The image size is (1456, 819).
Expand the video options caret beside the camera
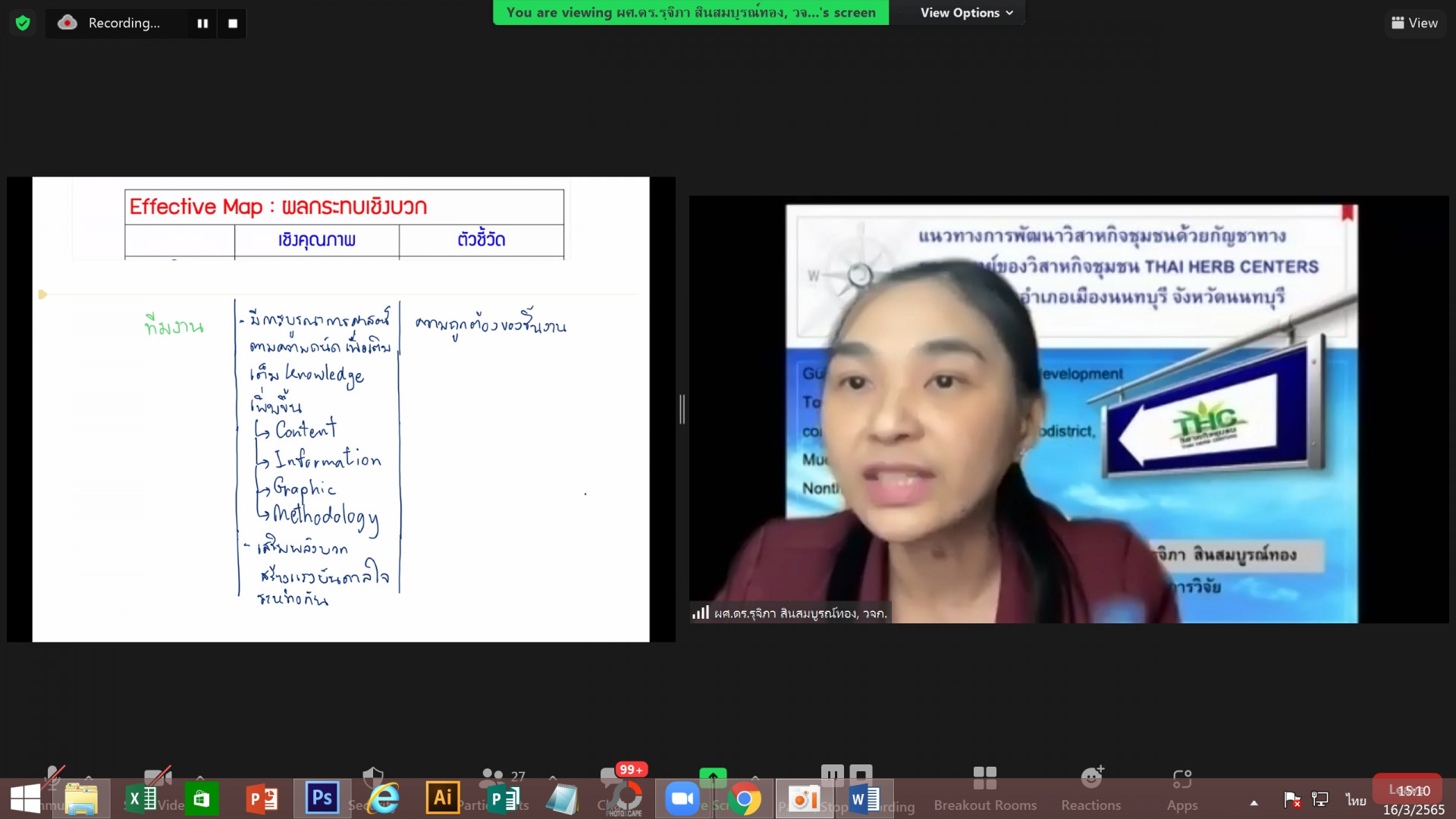(199, 777)
